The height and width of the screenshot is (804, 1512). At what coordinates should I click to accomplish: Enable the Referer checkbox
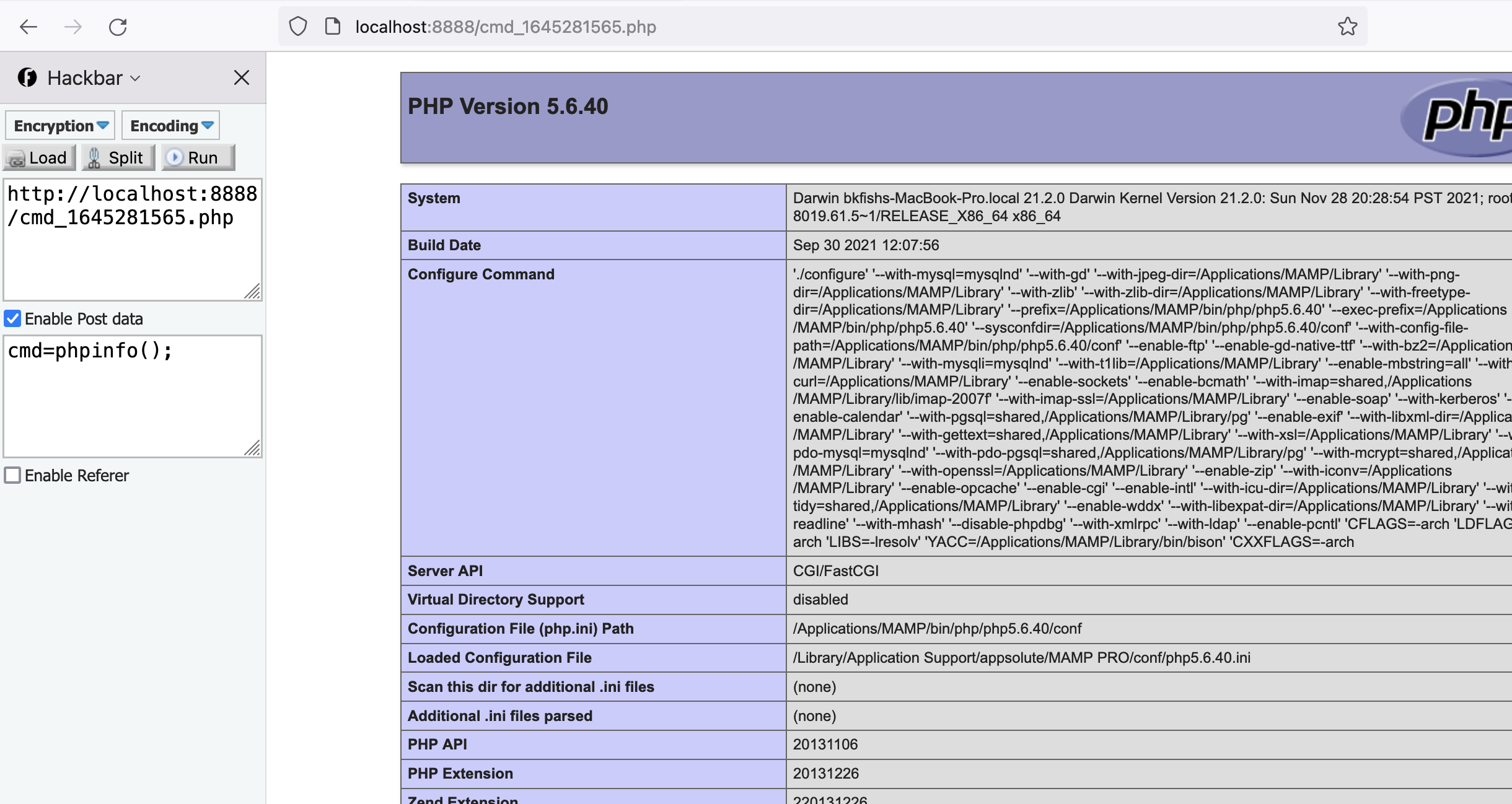click(12, 475)
